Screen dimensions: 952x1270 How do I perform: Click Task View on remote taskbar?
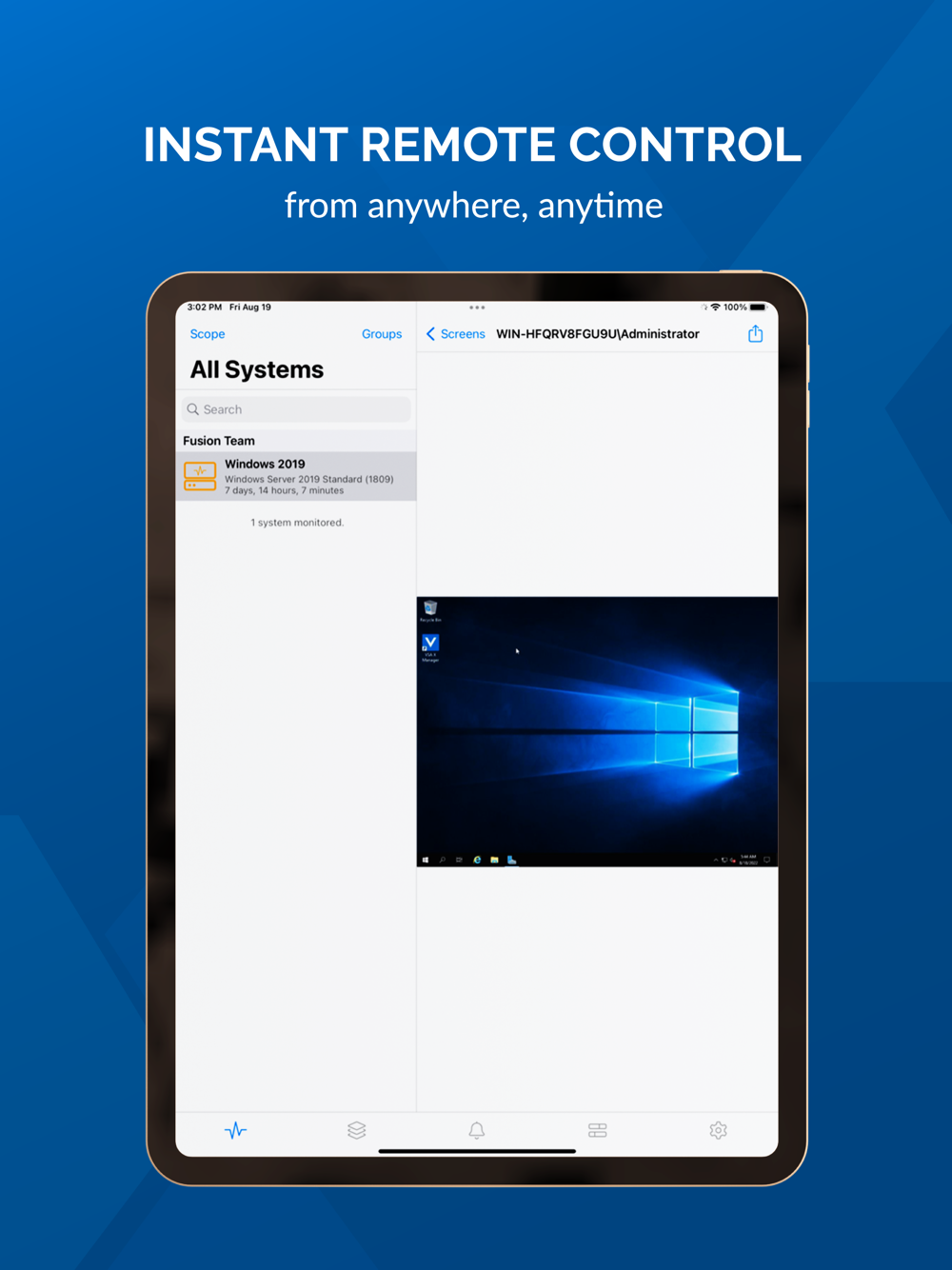click(459, 860)
